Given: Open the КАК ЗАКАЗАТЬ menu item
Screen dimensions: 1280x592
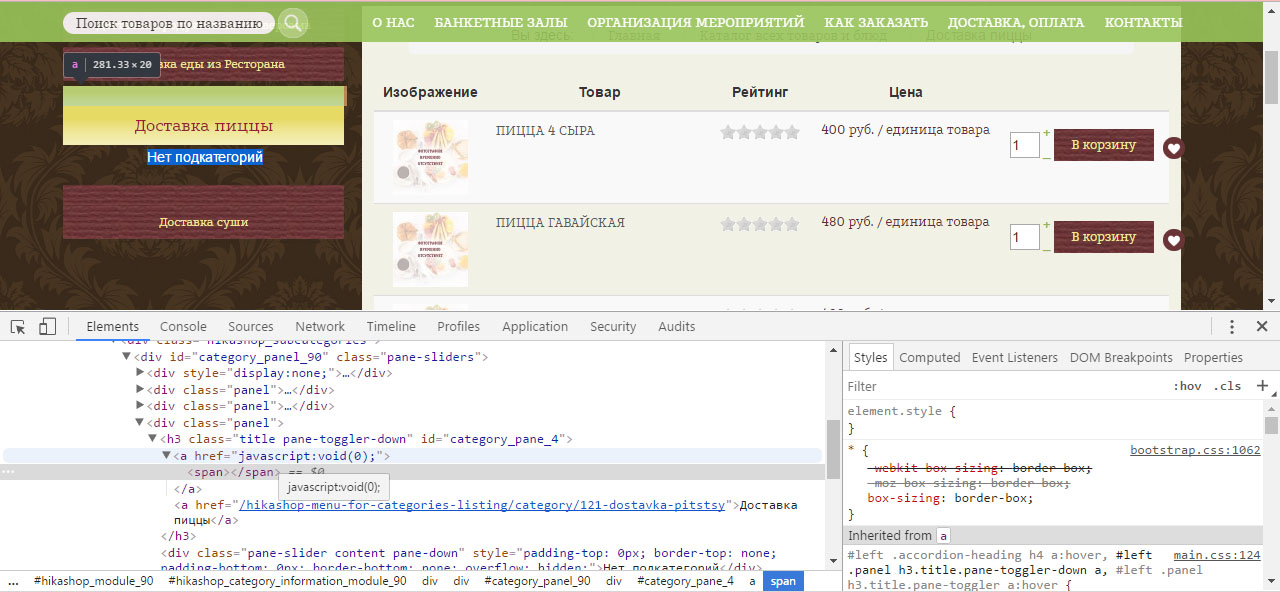Looking at the screenshot, I should 876,22.
